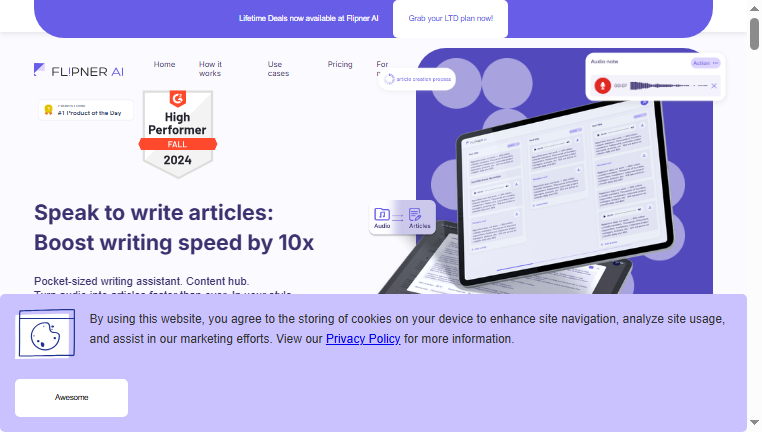This screenshot has width=762, height=432.
Task: Click the Action tag in Audio note card
Action: 705,63
